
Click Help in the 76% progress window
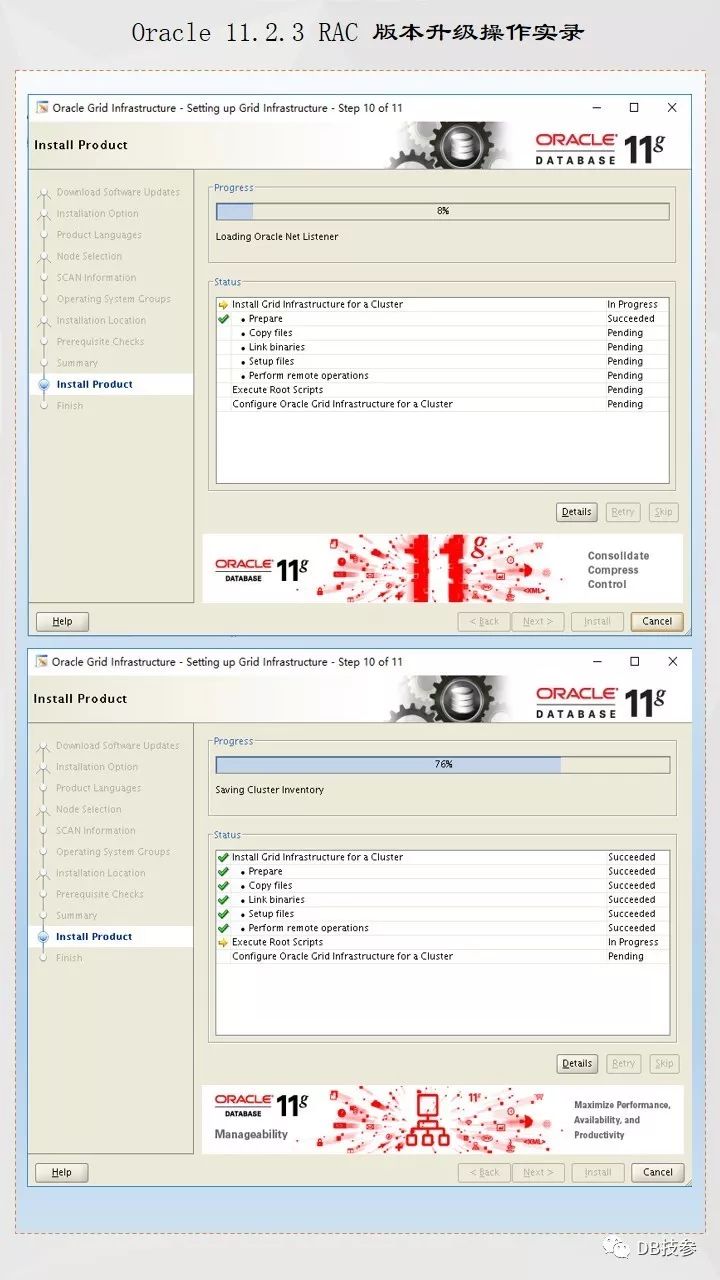click(x=62, y=1172)
